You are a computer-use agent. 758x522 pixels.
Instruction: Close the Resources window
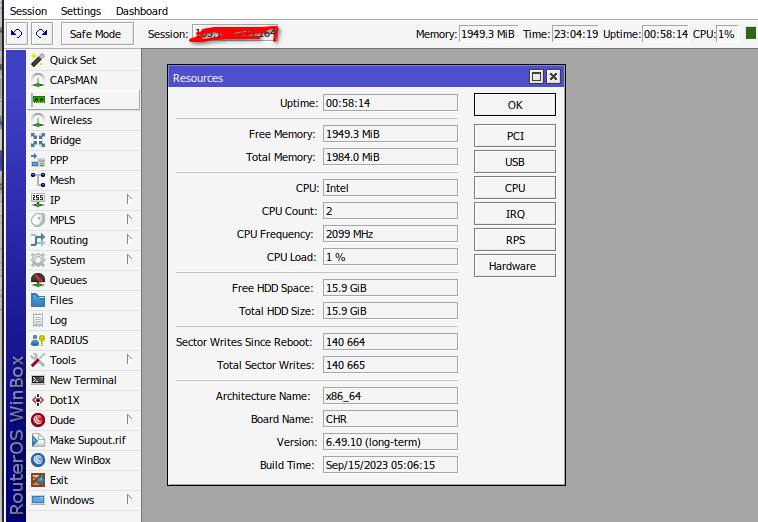pyautogui.click(x=553, y=77)
